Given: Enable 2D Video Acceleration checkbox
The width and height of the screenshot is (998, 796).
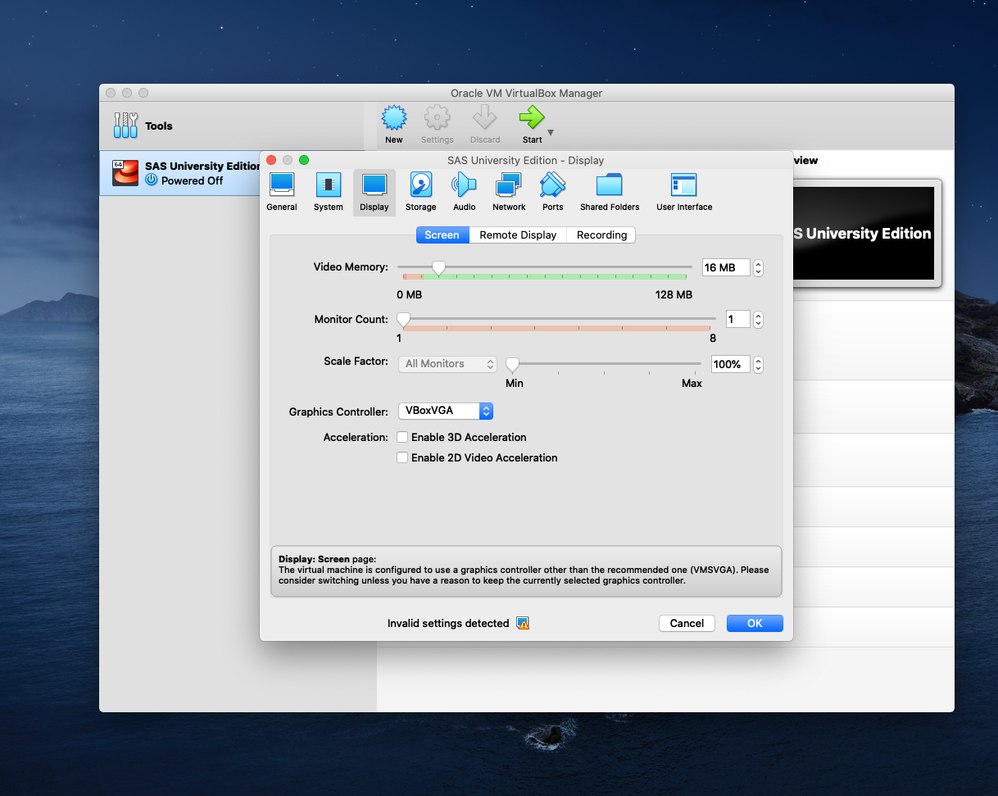Looking at the screenshot, I should coord(403,458).
